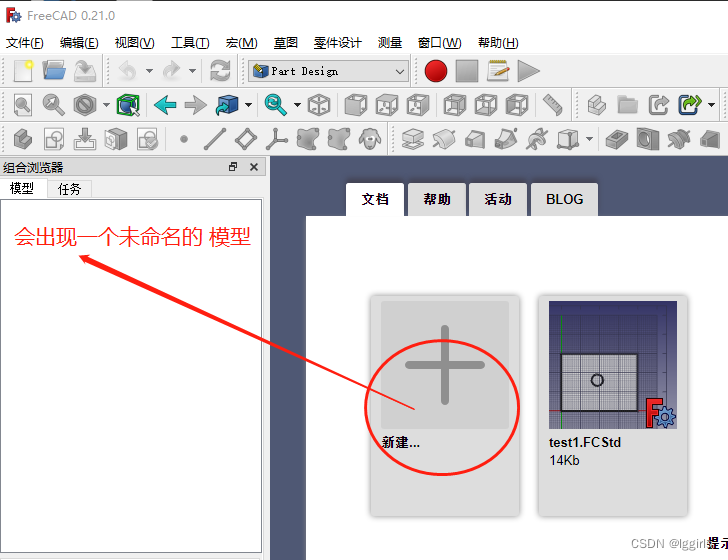Save the document using the save icon
The width and height of the screenshot is (728, 560).
pyautogui.click(x=85, y=71)
